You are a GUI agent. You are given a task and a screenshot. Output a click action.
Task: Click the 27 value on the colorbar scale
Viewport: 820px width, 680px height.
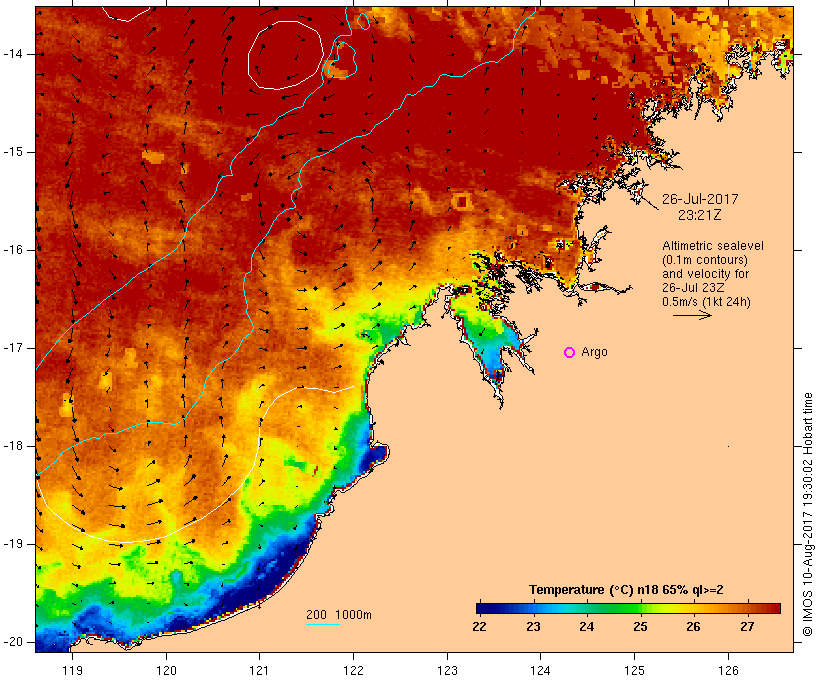pos(747,626)
